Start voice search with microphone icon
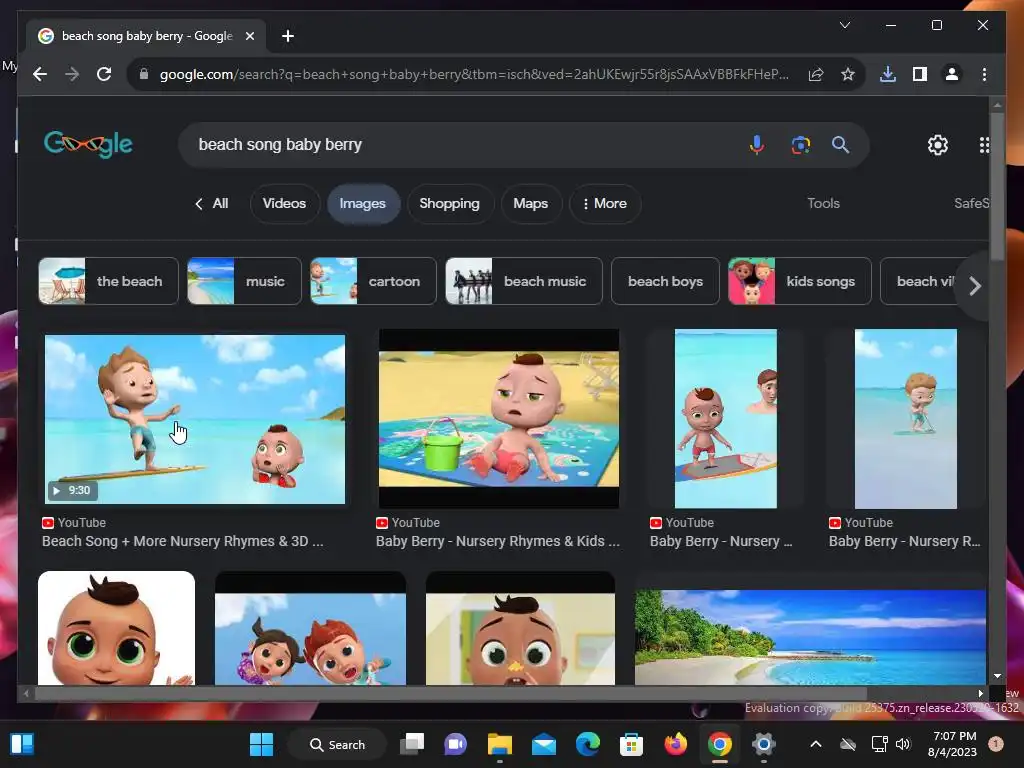The width and height of the screenshot is (1024, 768). click(757, 144)
